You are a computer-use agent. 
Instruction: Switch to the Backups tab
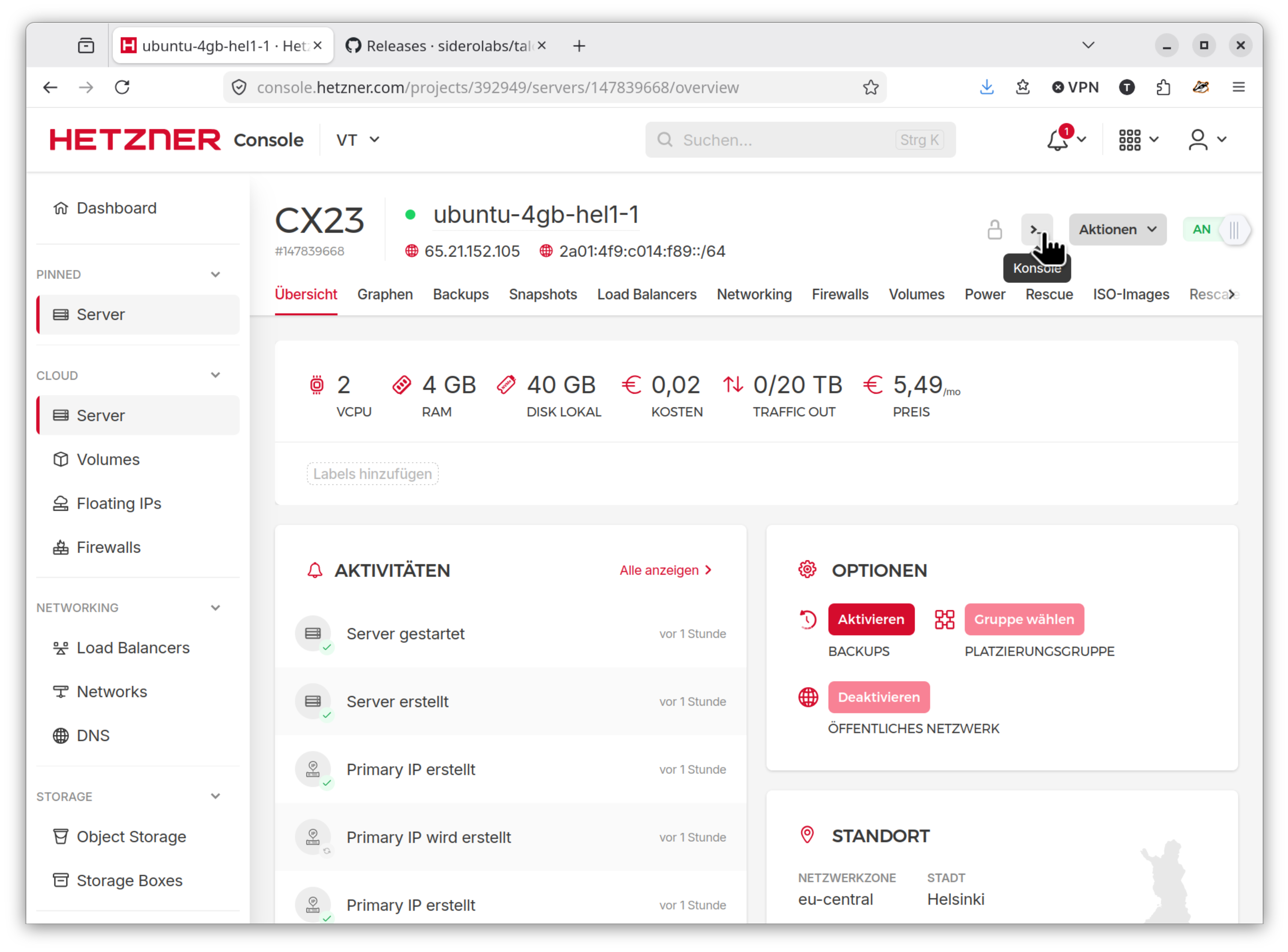point(461,294)
